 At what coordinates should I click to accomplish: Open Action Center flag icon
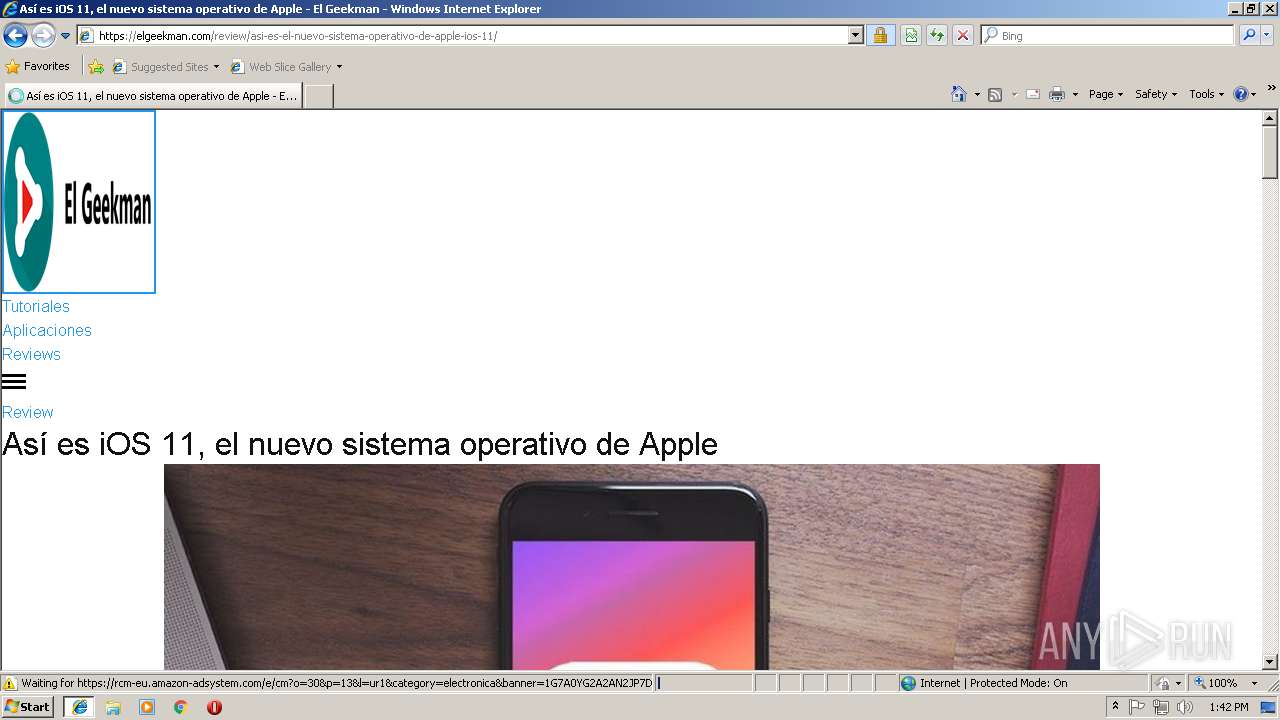coord(1137,707)
